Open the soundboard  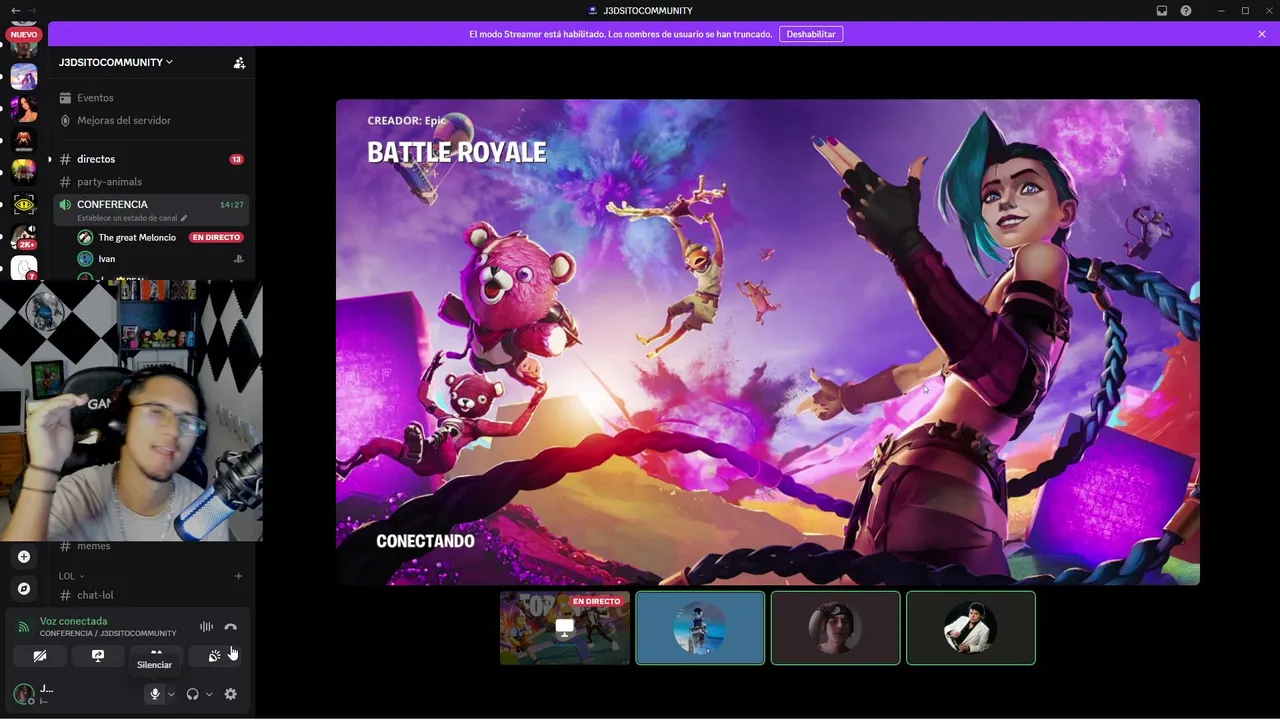pyautogui.click(x=214, y=656)
